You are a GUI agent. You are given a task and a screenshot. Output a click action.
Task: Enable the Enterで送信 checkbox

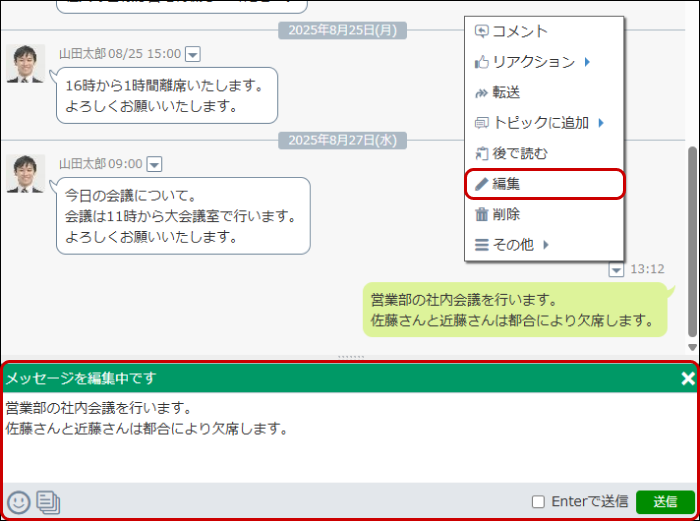point(538,502)
